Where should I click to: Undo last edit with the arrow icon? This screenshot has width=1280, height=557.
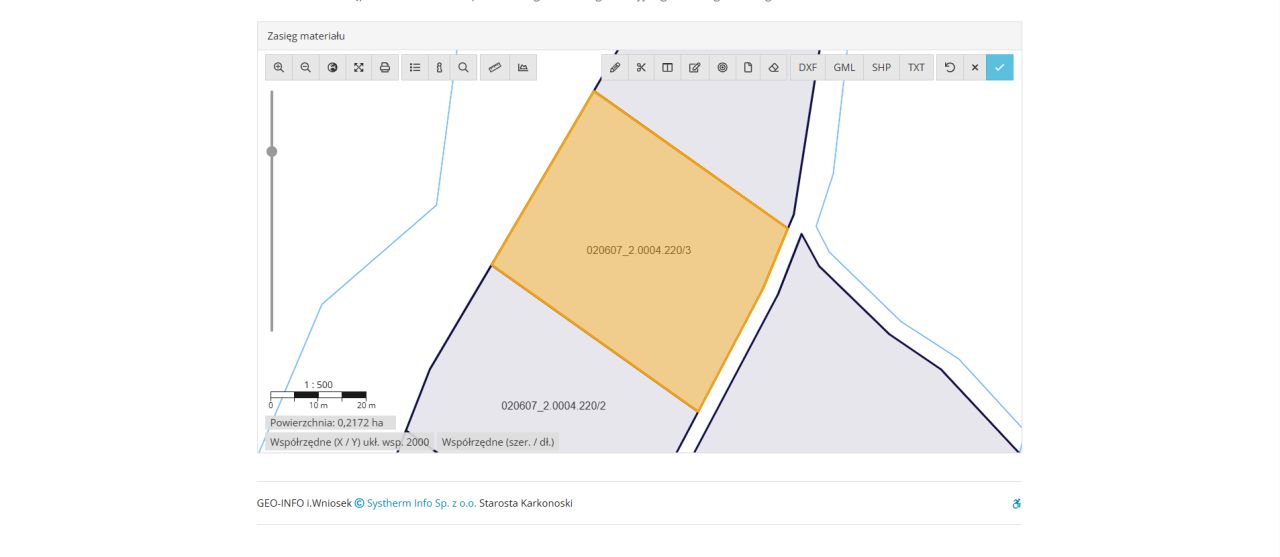click(950, 67)
